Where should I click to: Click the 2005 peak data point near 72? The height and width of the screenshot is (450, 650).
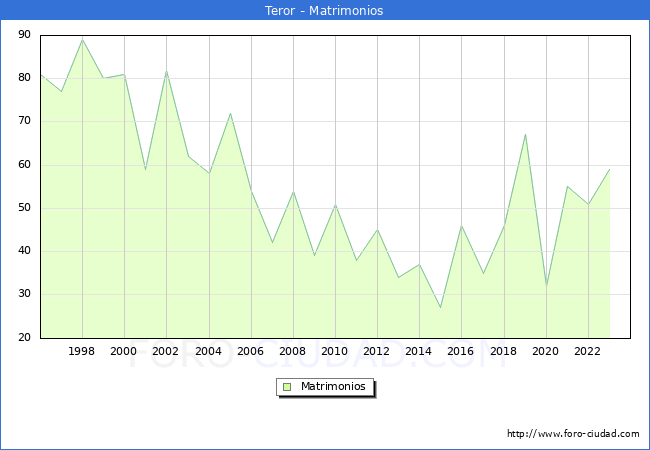point(230,114)
